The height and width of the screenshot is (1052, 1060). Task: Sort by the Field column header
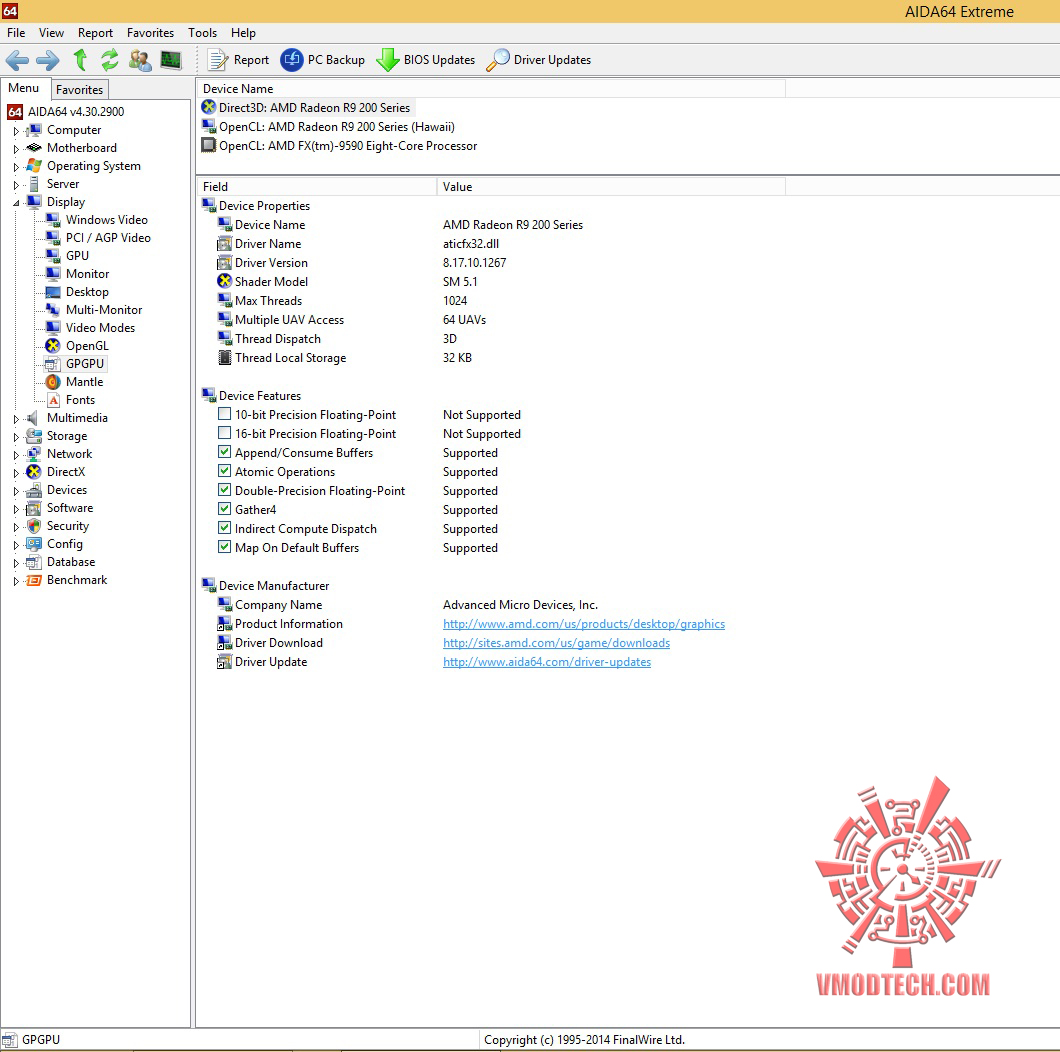(x=316, y=187)
